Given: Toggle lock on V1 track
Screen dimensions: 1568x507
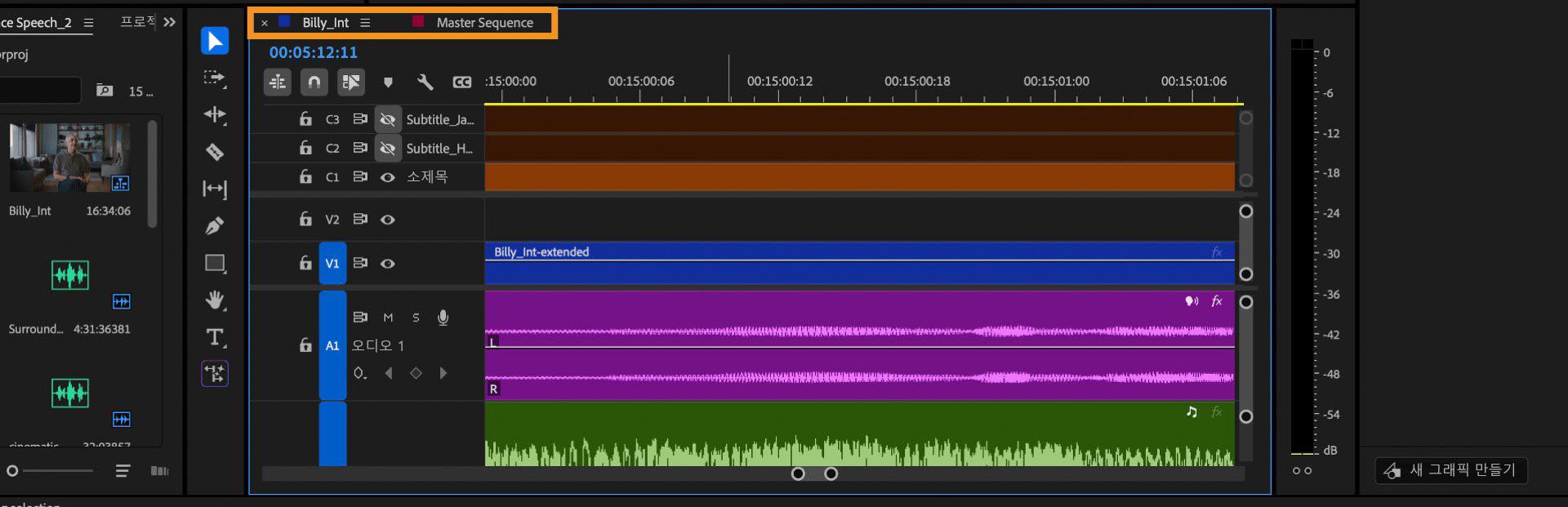Looking at the screenshot, I should pyautogui.click(x=305, y=263).
